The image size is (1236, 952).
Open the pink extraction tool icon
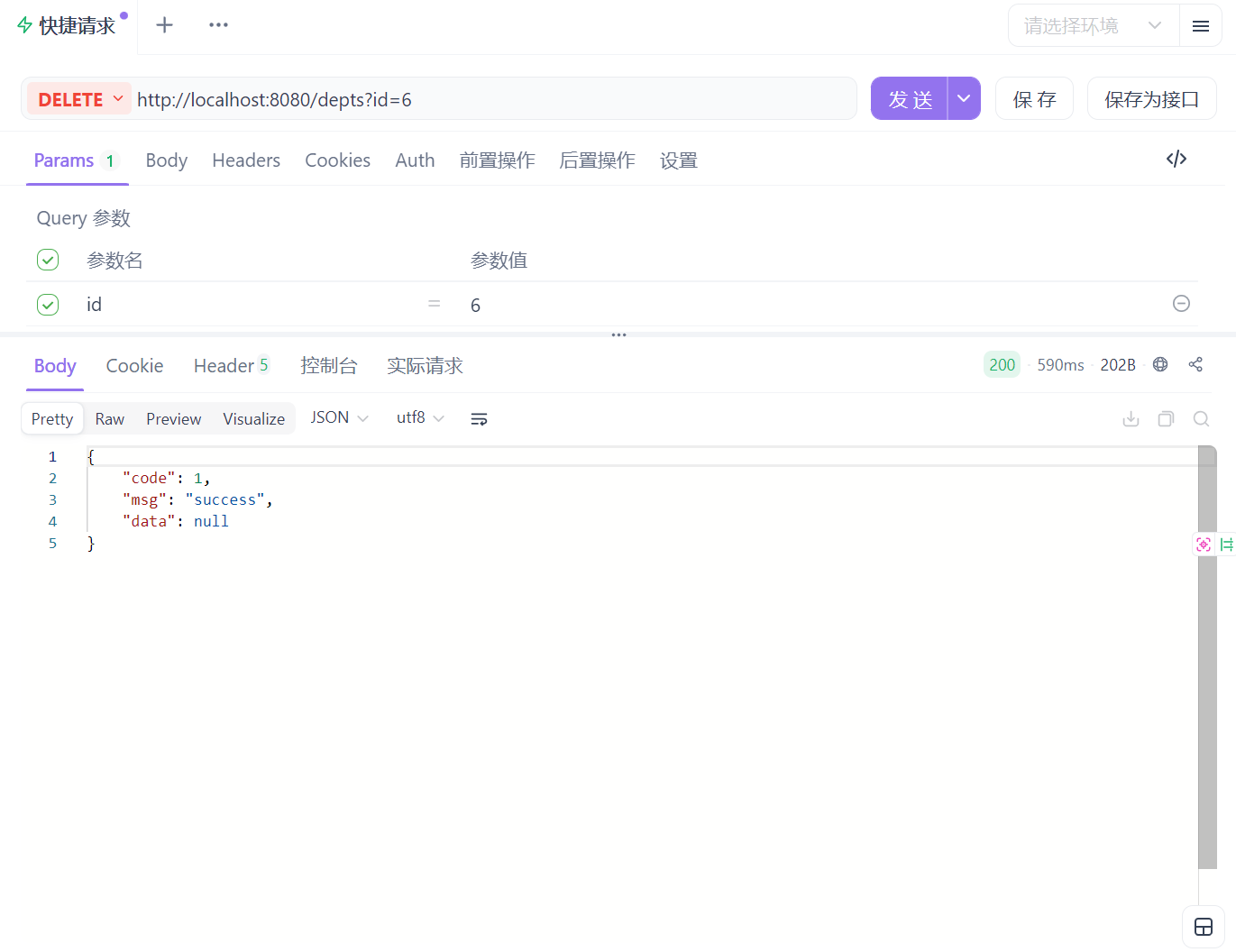coord(1204,545)
